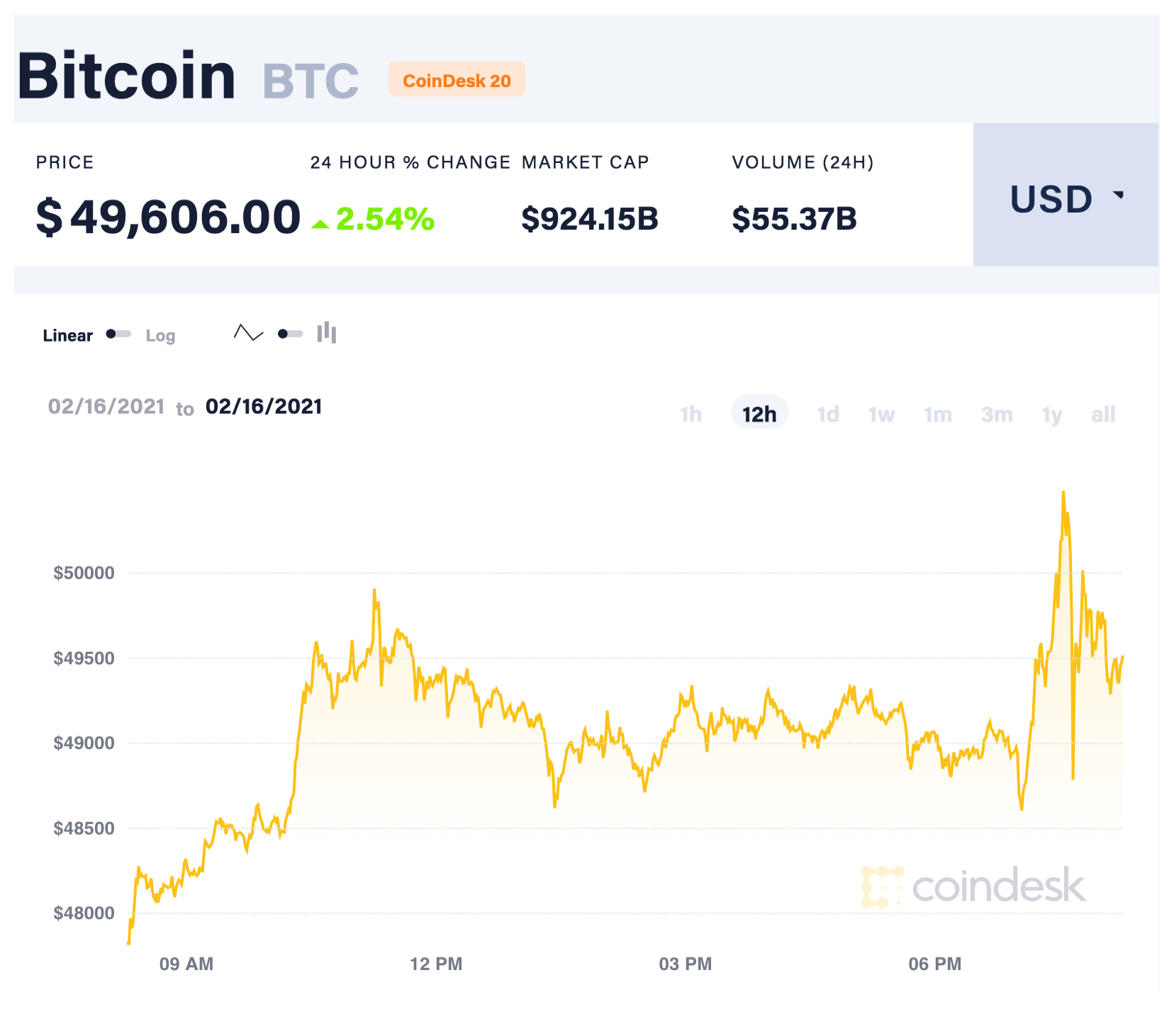Click the 3m time range option
The image size is (1174, 1036).
(997, 414)
